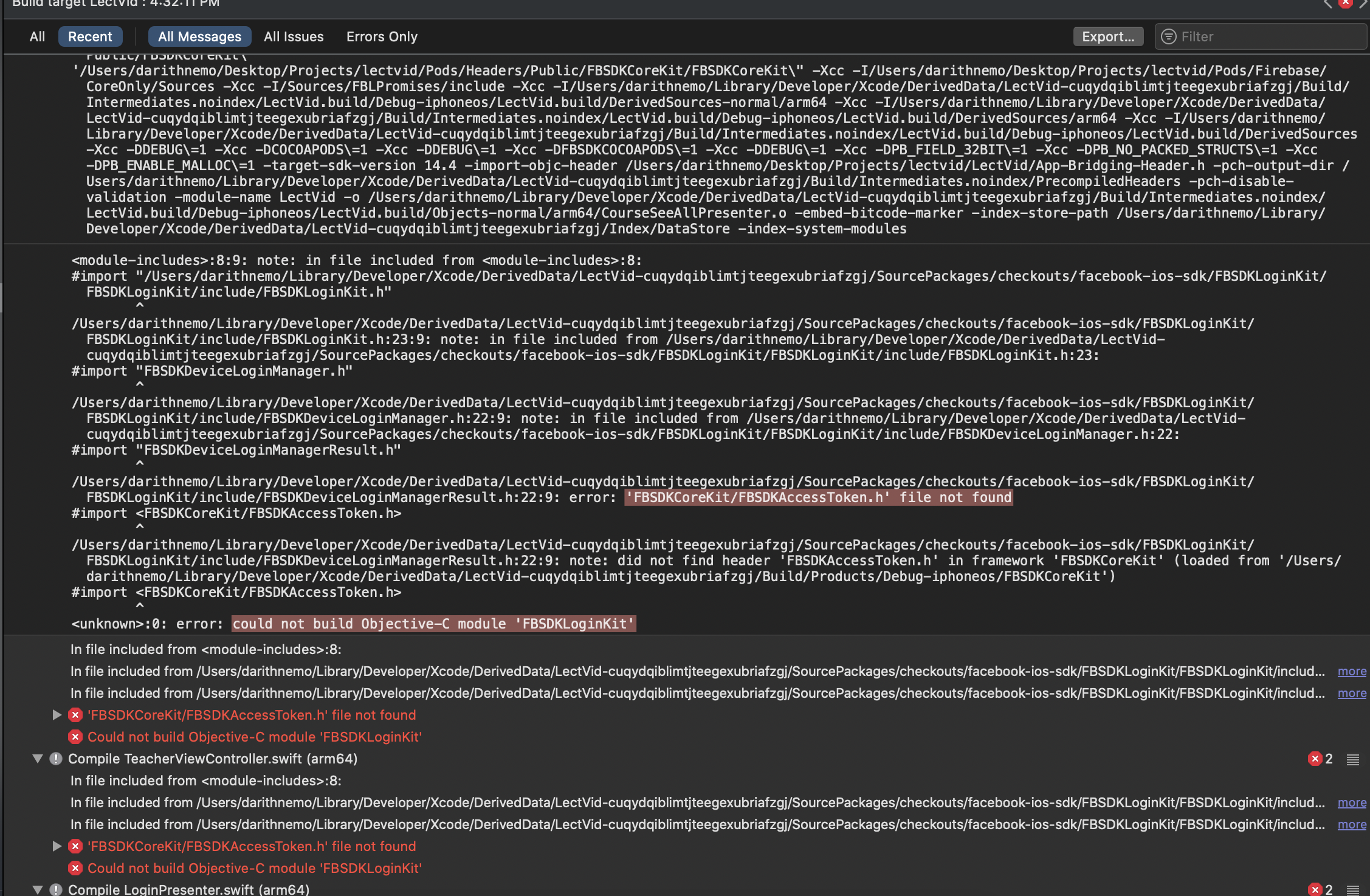Click the forward navigation chevron at top right
Screen dimensions: 1370x896
[1363, 3]
